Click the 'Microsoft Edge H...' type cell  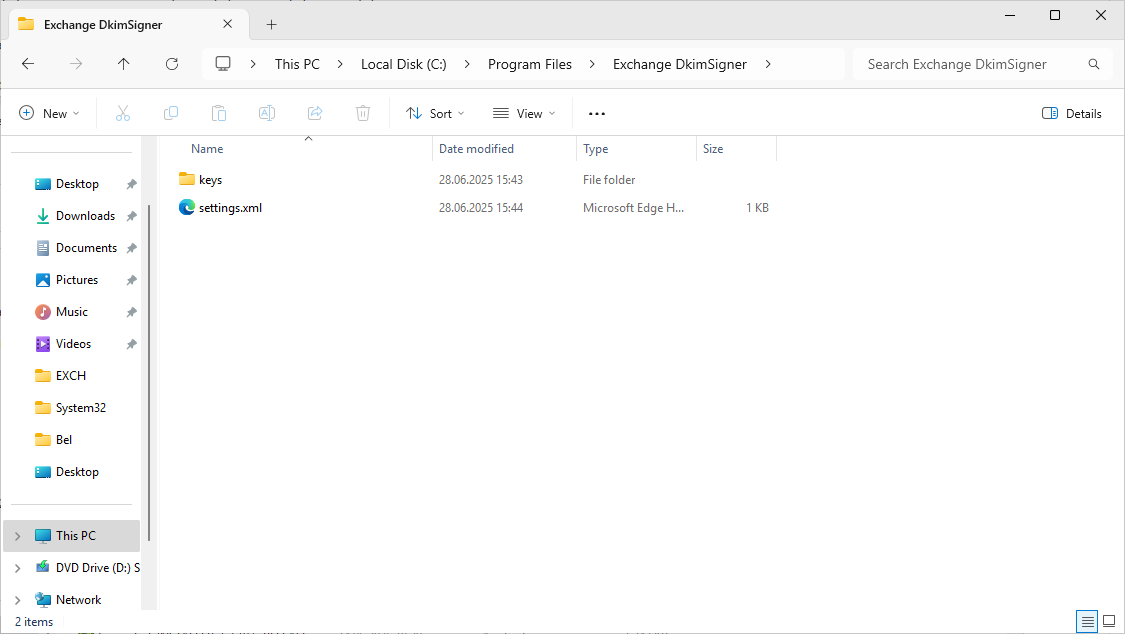633,208
